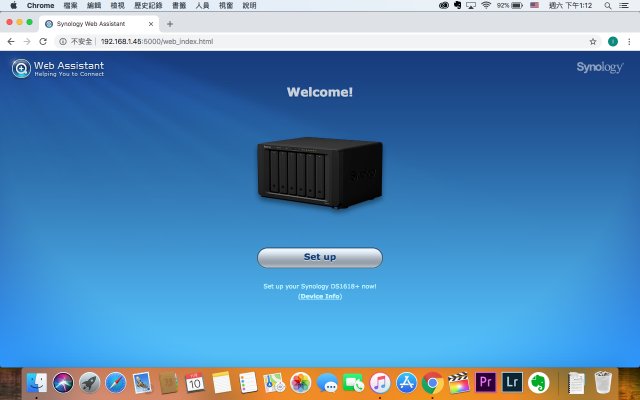
Task: Click the Web Assistant logo
Action: [x=58, y=68]
